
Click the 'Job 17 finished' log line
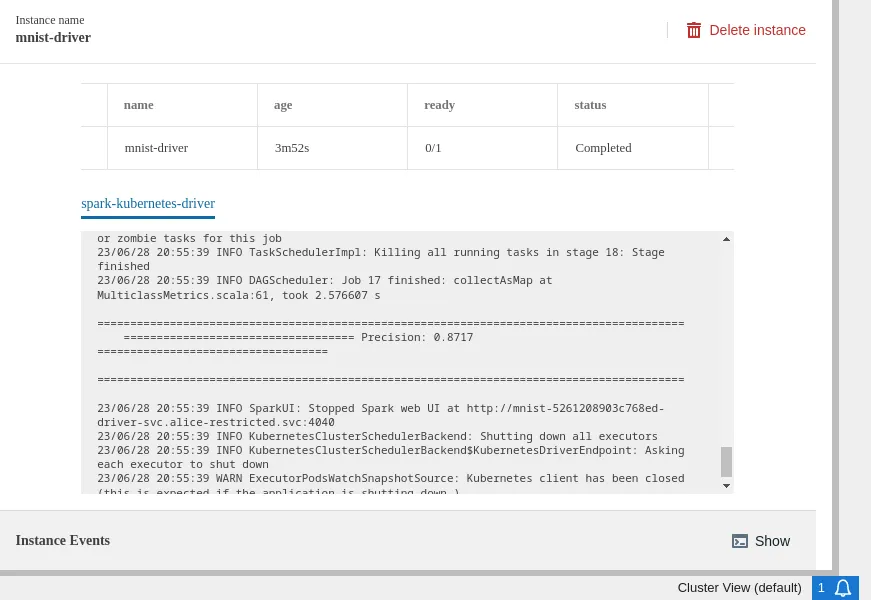pos(324,288)
